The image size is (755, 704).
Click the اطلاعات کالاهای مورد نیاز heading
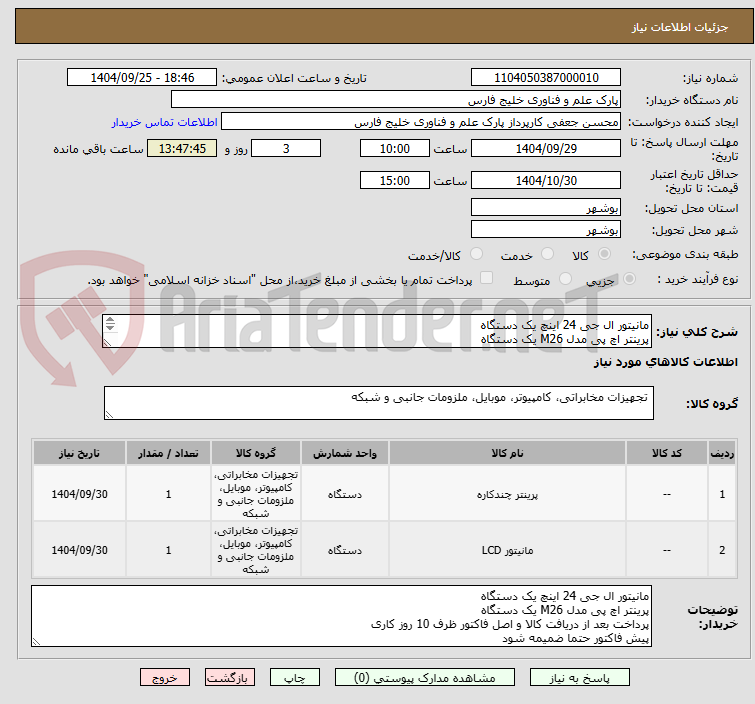coord(665,362)
